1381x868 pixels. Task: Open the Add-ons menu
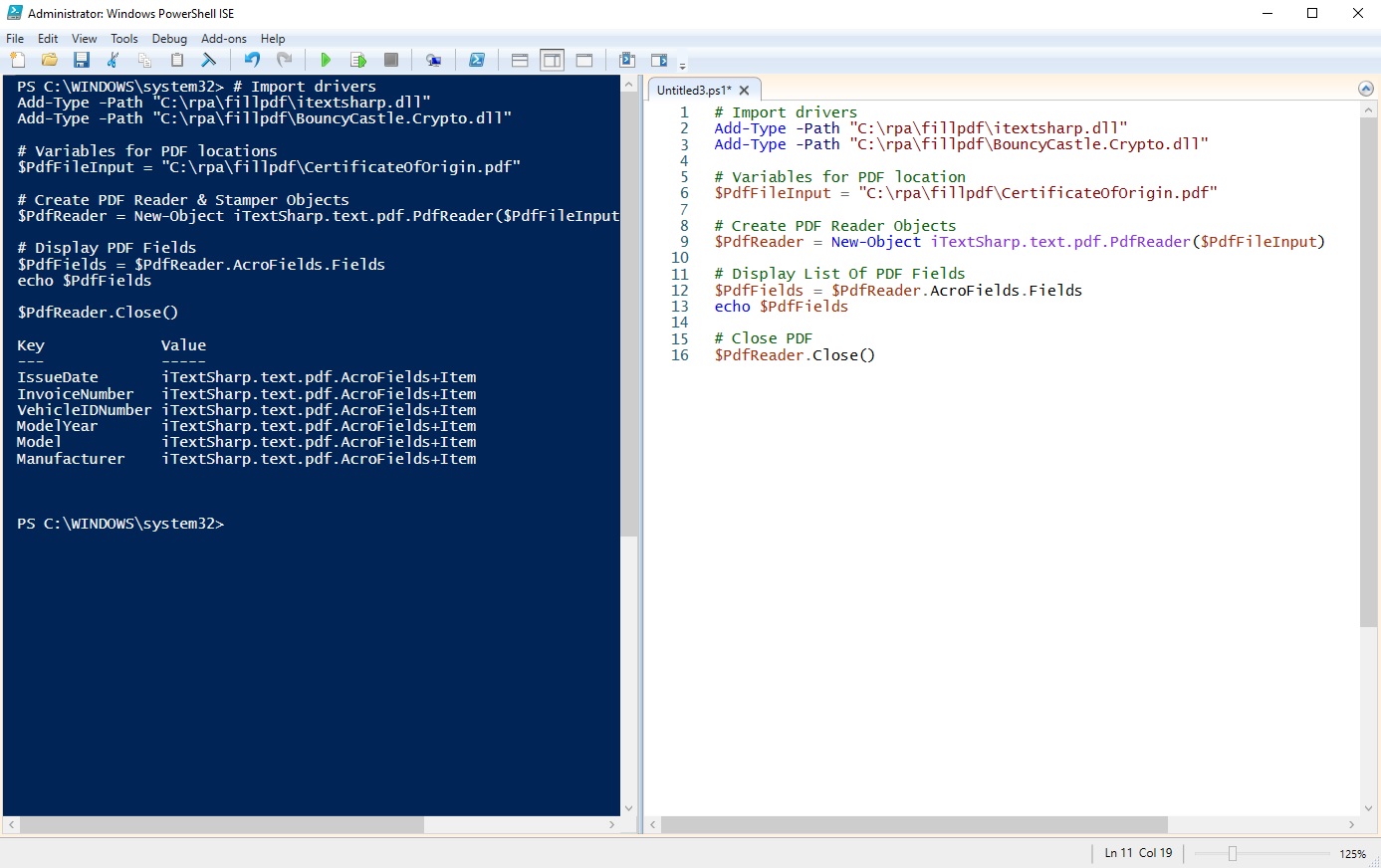coord(223,39)
